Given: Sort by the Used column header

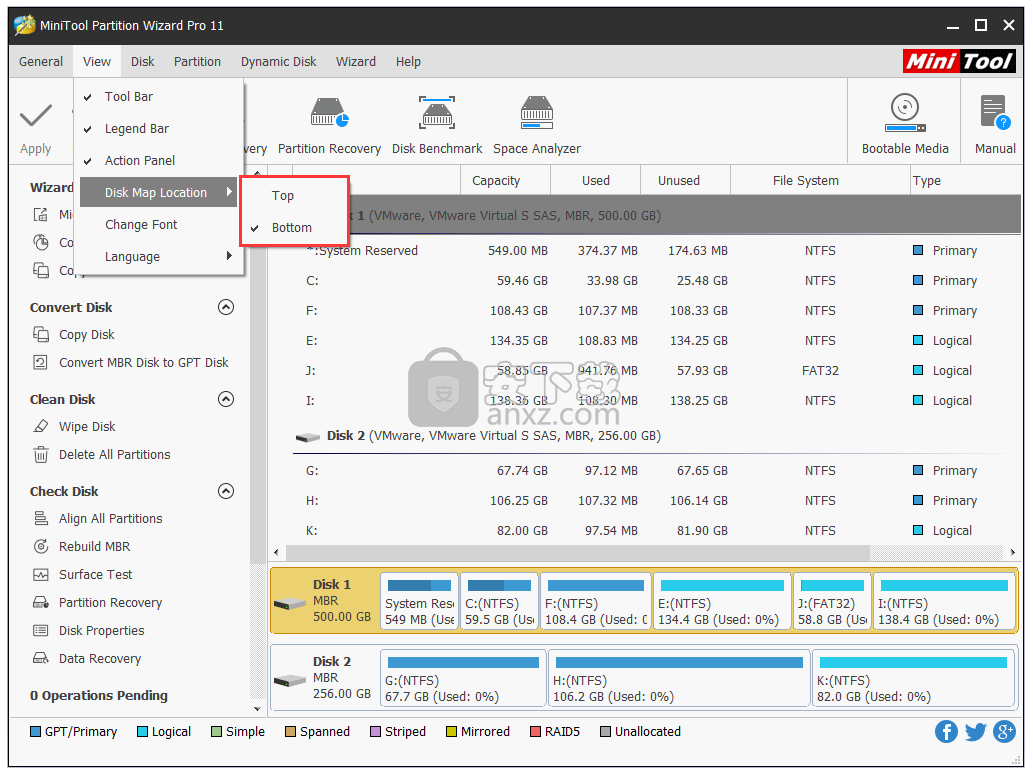Looking at the screenshot, I should click(x=596, y=181).
